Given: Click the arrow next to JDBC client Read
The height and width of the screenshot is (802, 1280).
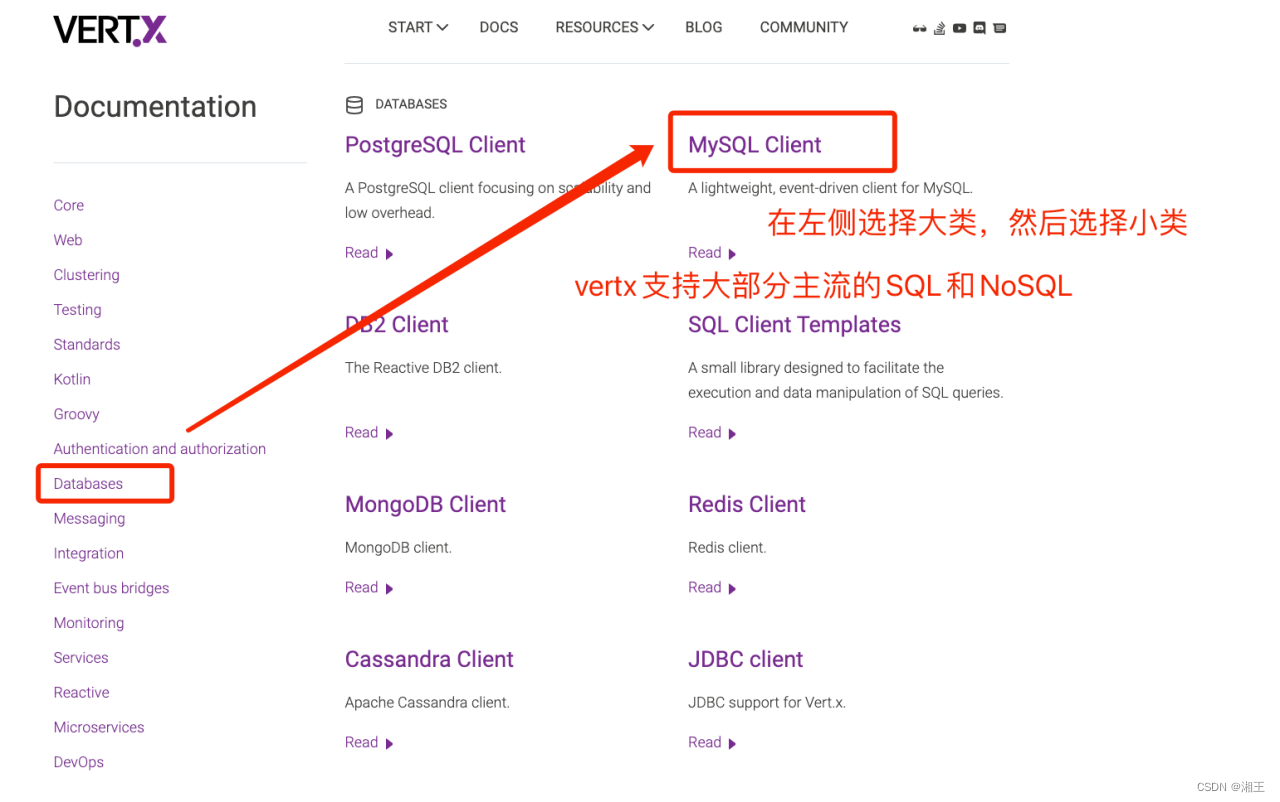Looking at the screenshot, I should click(x=732, y=744).
